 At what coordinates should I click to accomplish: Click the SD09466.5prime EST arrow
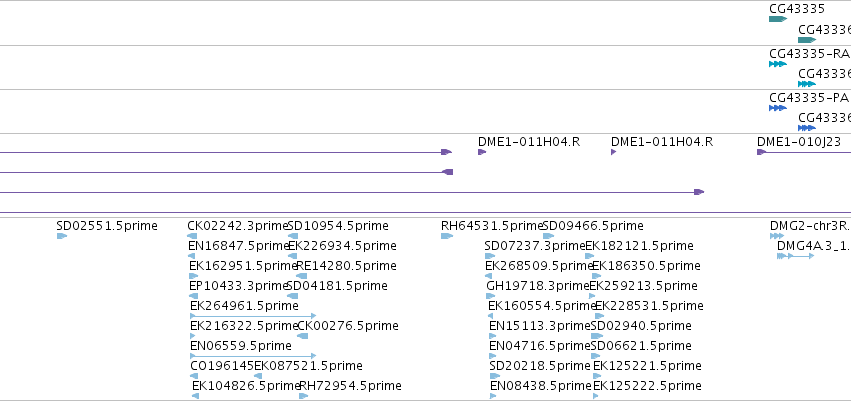tap(549, 236)
